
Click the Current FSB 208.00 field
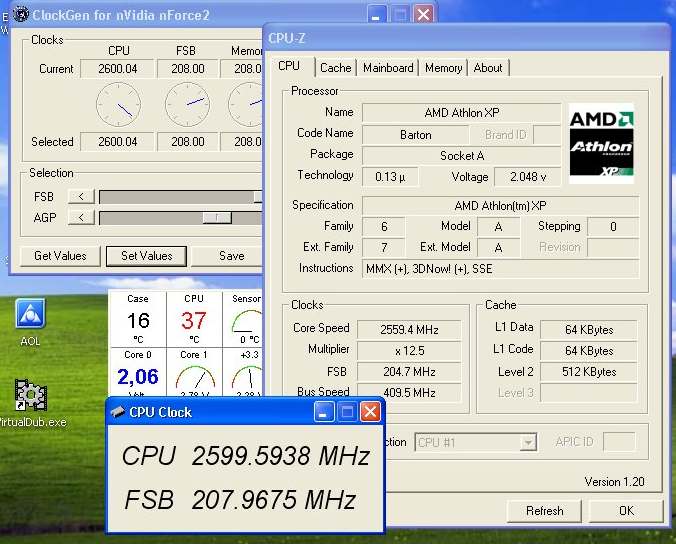click(188, 69)
